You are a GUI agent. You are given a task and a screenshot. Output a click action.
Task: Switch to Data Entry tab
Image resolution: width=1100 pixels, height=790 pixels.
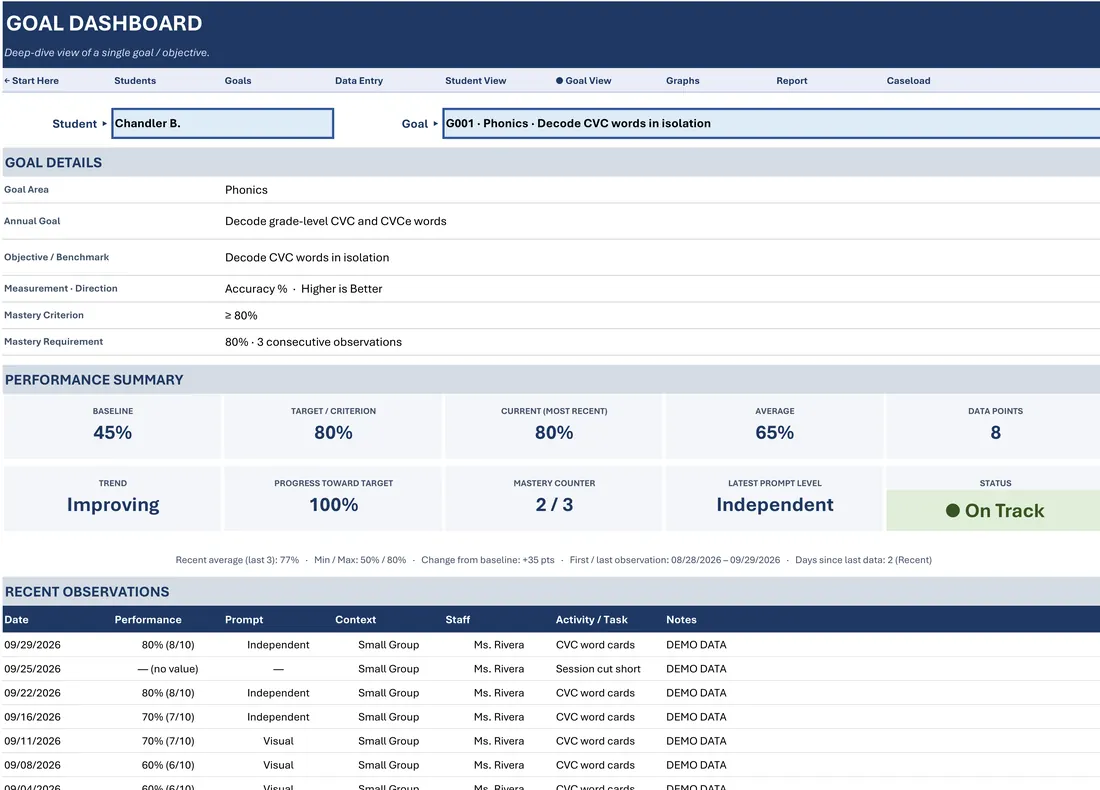(358, 81)
